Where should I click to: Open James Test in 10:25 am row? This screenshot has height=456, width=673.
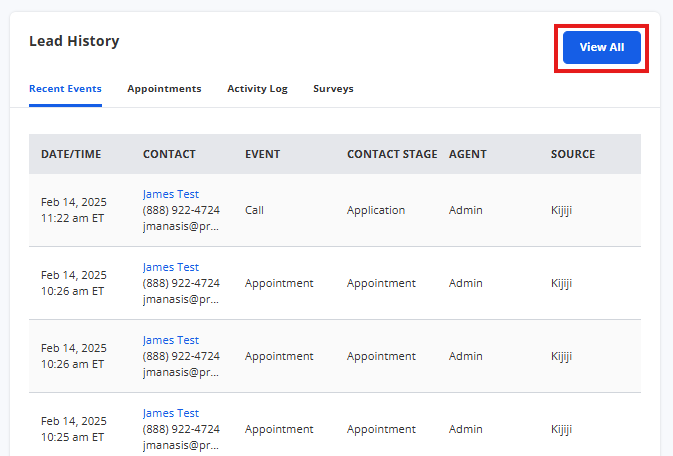click(x=171, y=413)
